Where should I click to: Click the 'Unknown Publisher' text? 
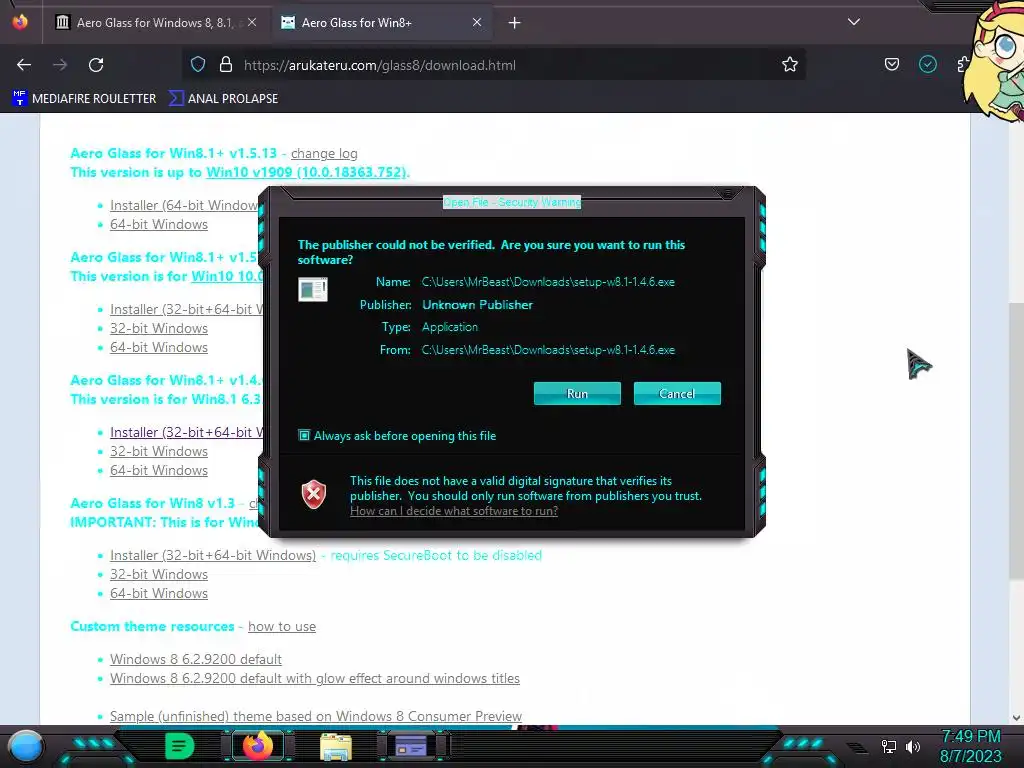(x=477, y=304)
